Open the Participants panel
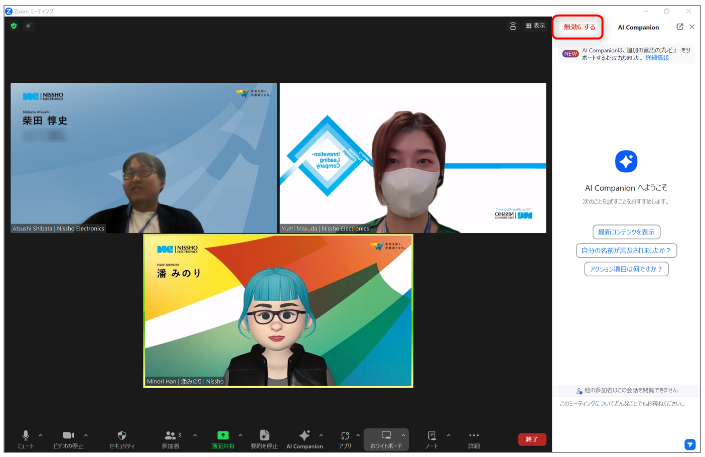This screenshot has width=705, height=457. pos(171,439)
